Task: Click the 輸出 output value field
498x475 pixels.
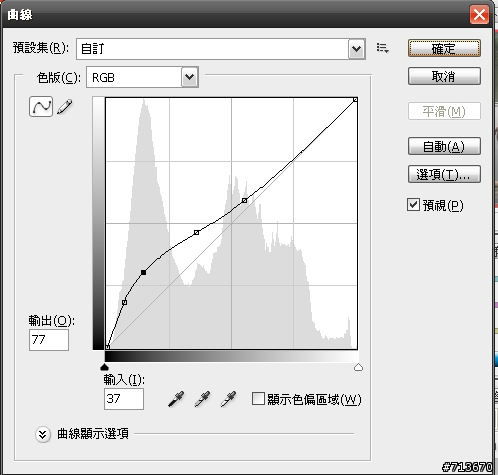Action: [49, 340]
